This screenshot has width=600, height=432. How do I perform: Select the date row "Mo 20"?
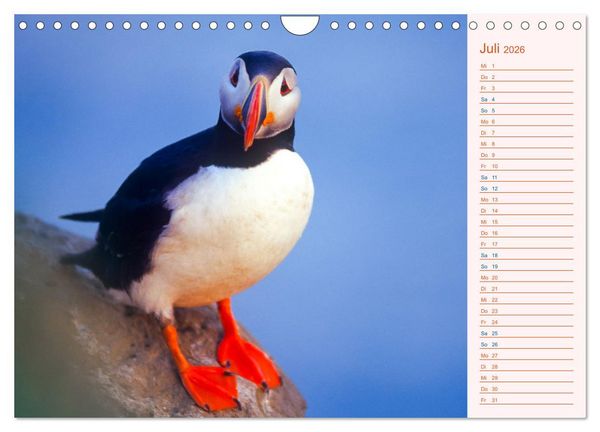pyautogui.click(x=527, y=277)
